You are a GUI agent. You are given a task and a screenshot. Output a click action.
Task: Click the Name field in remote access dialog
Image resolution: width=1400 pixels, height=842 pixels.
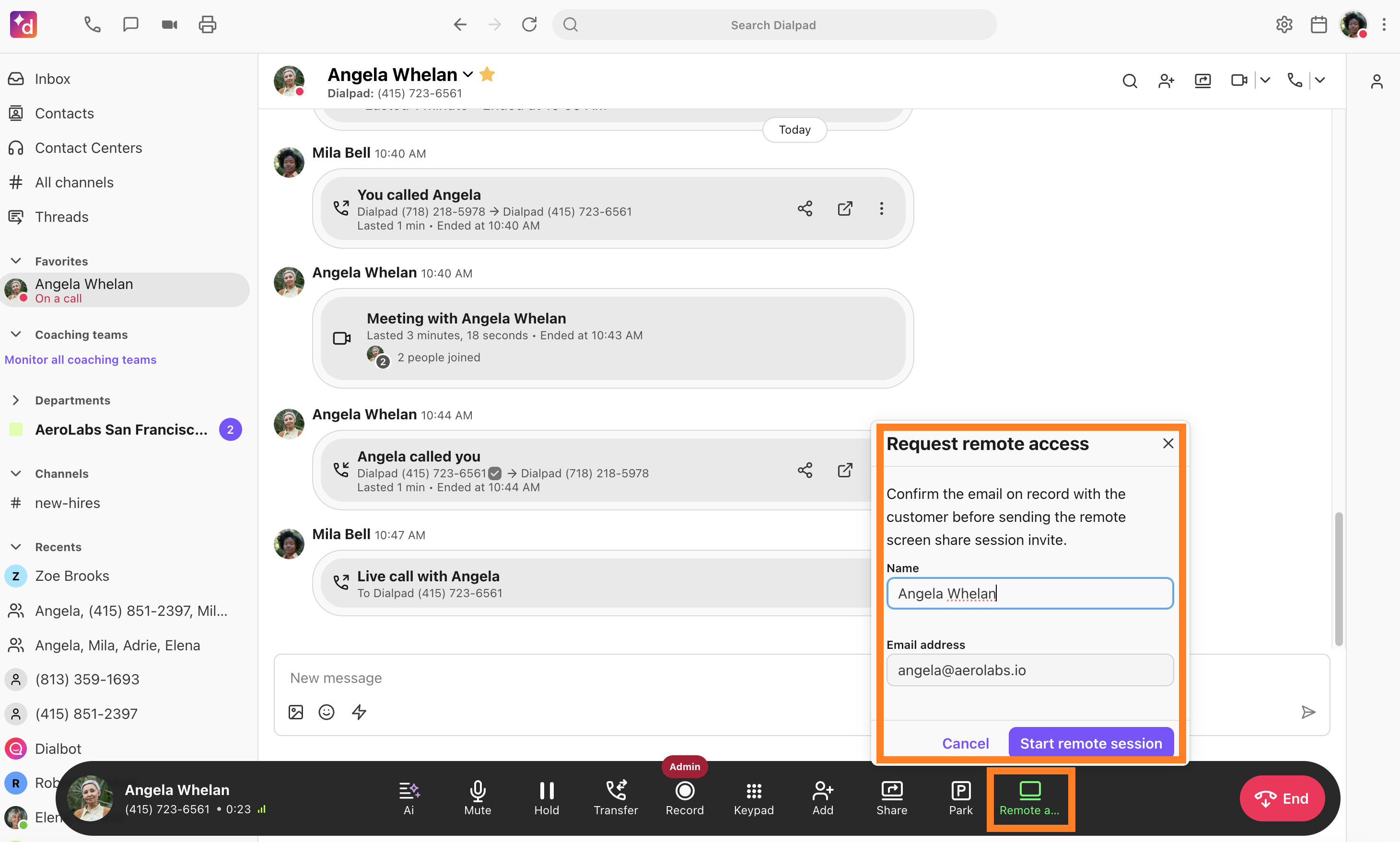pos(1029,593)
